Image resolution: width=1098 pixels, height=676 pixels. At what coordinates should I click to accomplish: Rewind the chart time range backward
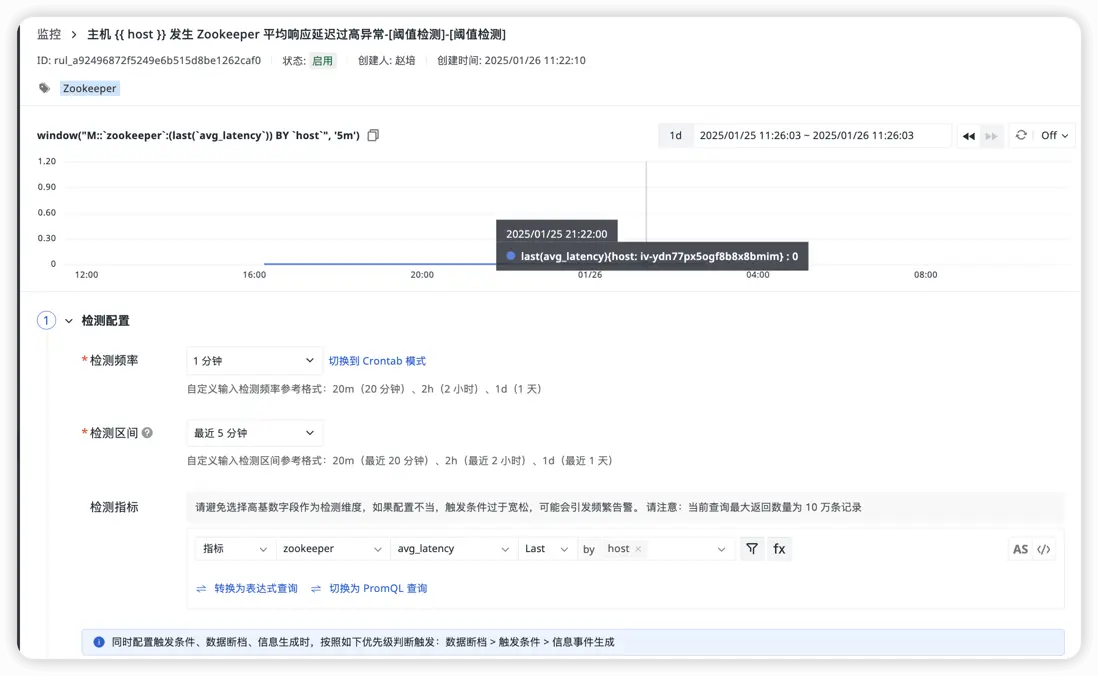pos(969,135)
